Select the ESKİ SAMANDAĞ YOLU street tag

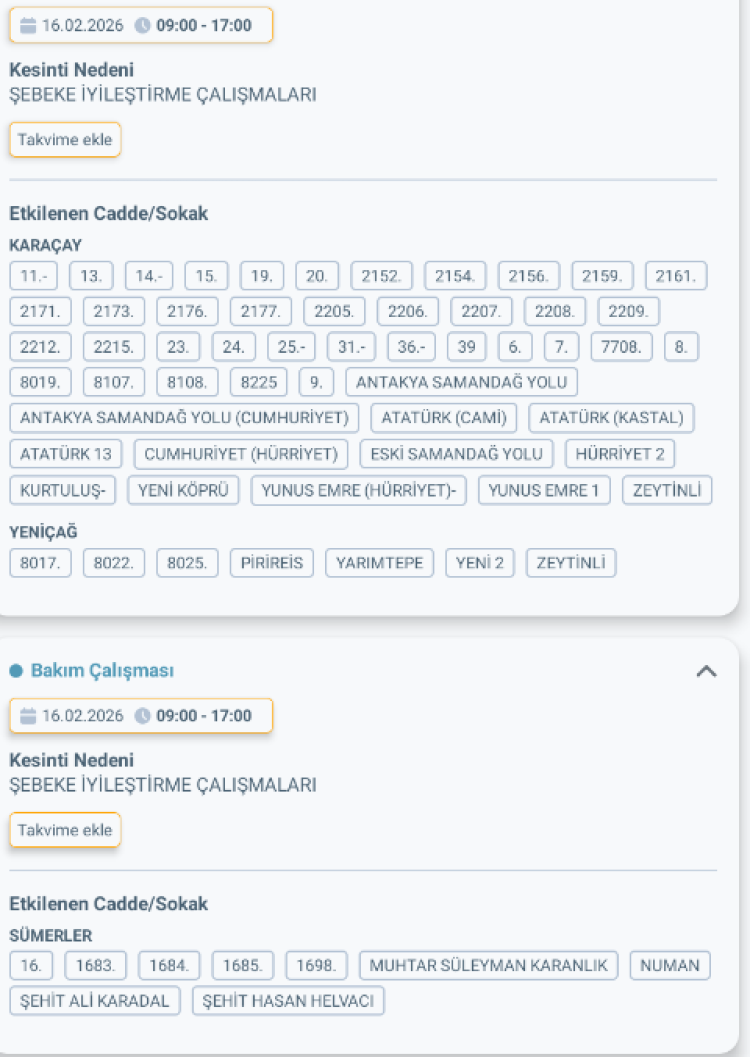point(456,454)
